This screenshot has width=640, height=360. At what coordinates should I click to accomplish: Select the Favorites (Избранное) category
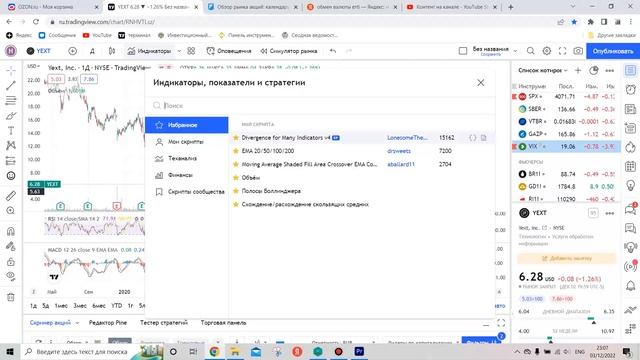coord(187,125)
